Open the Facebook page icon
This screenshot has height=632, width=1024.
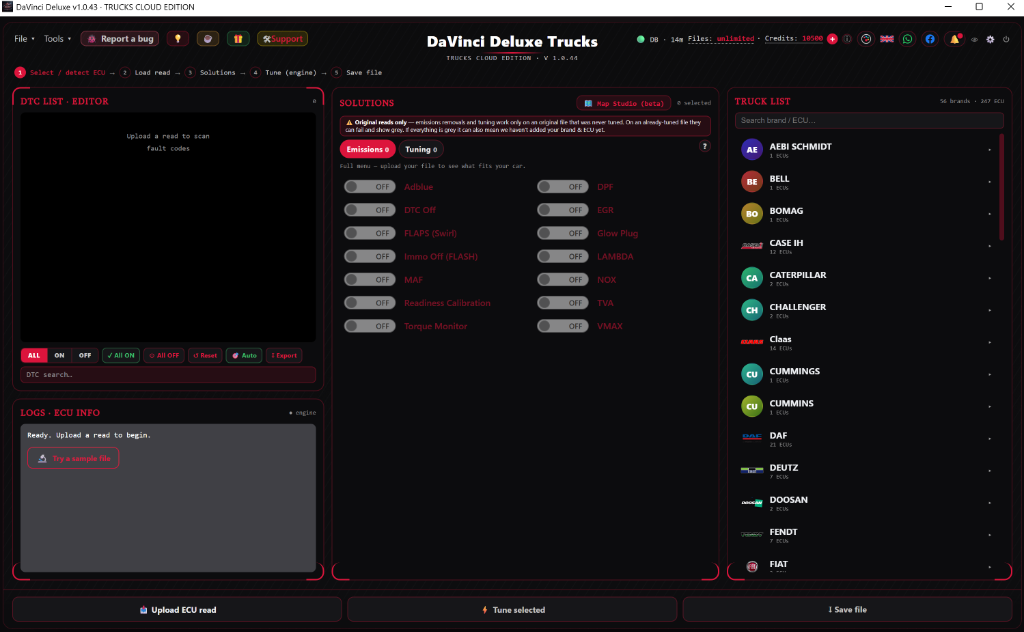click(x=930, y=39)
